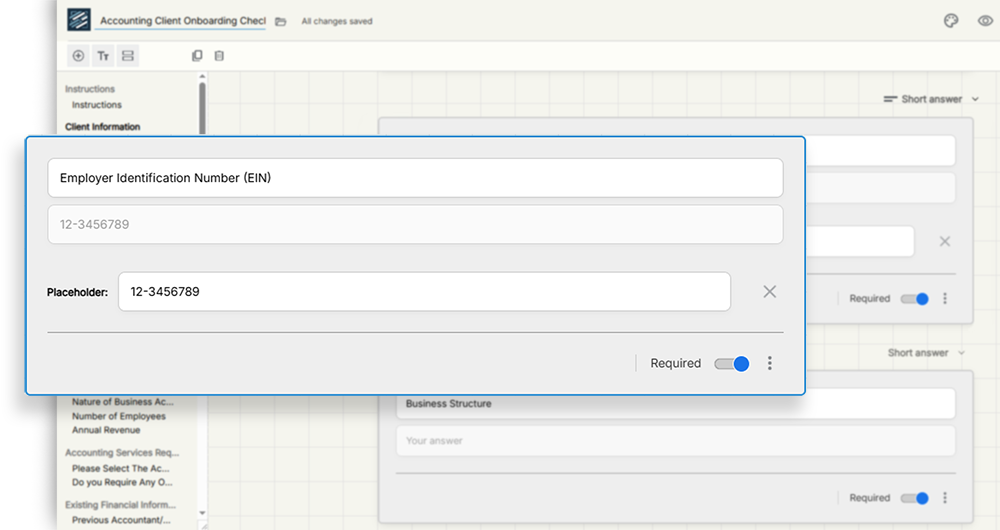Click the duplicate copy icon in toolbar

coord(197,56)
